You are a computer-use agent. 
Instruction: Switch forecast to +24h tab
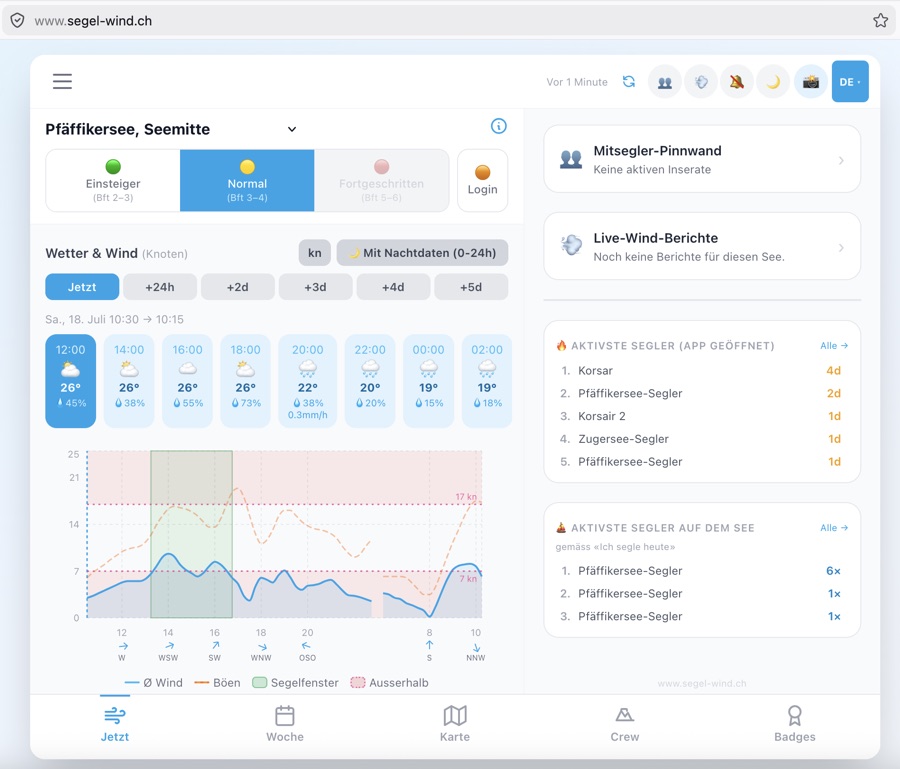160,287
